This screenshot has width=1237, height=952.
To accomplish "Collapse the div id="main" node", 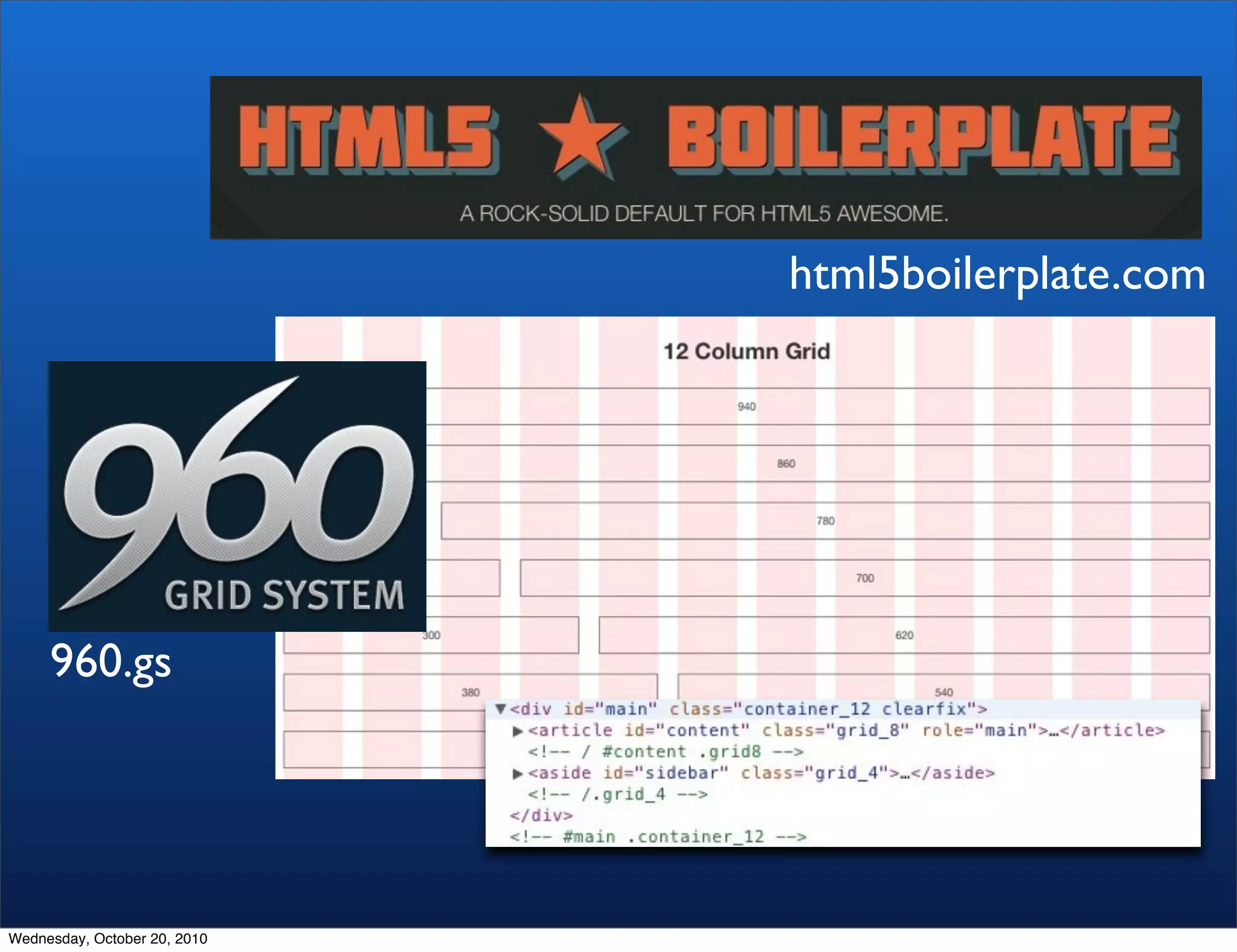I will pos(500,709).
